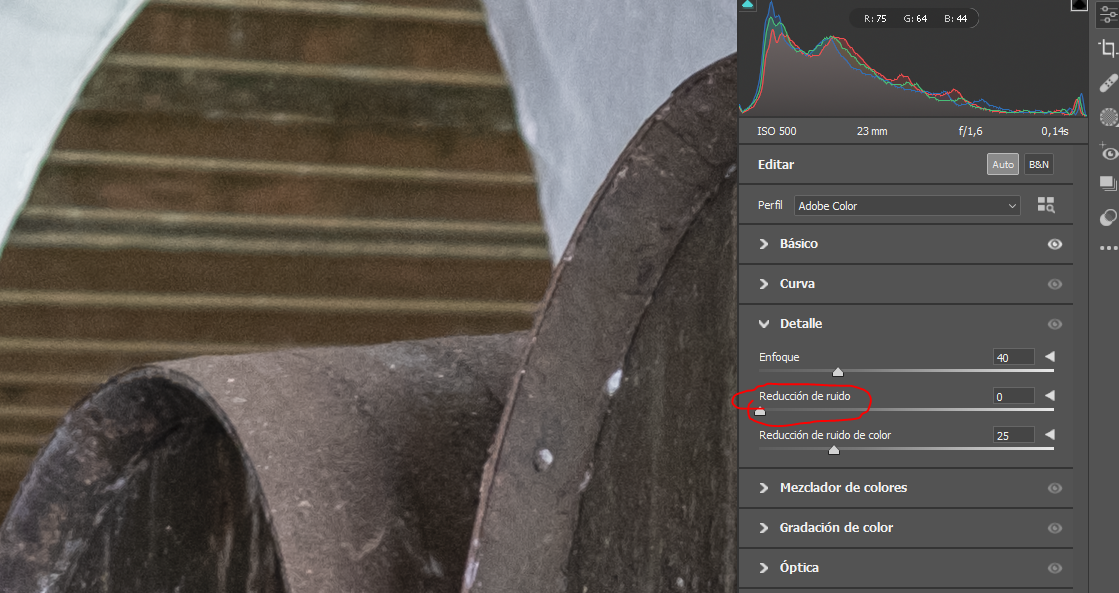Click the Reducción de ruido value field 0
The width and height of the screenshot is (1119, 593).
[1013, 397]
